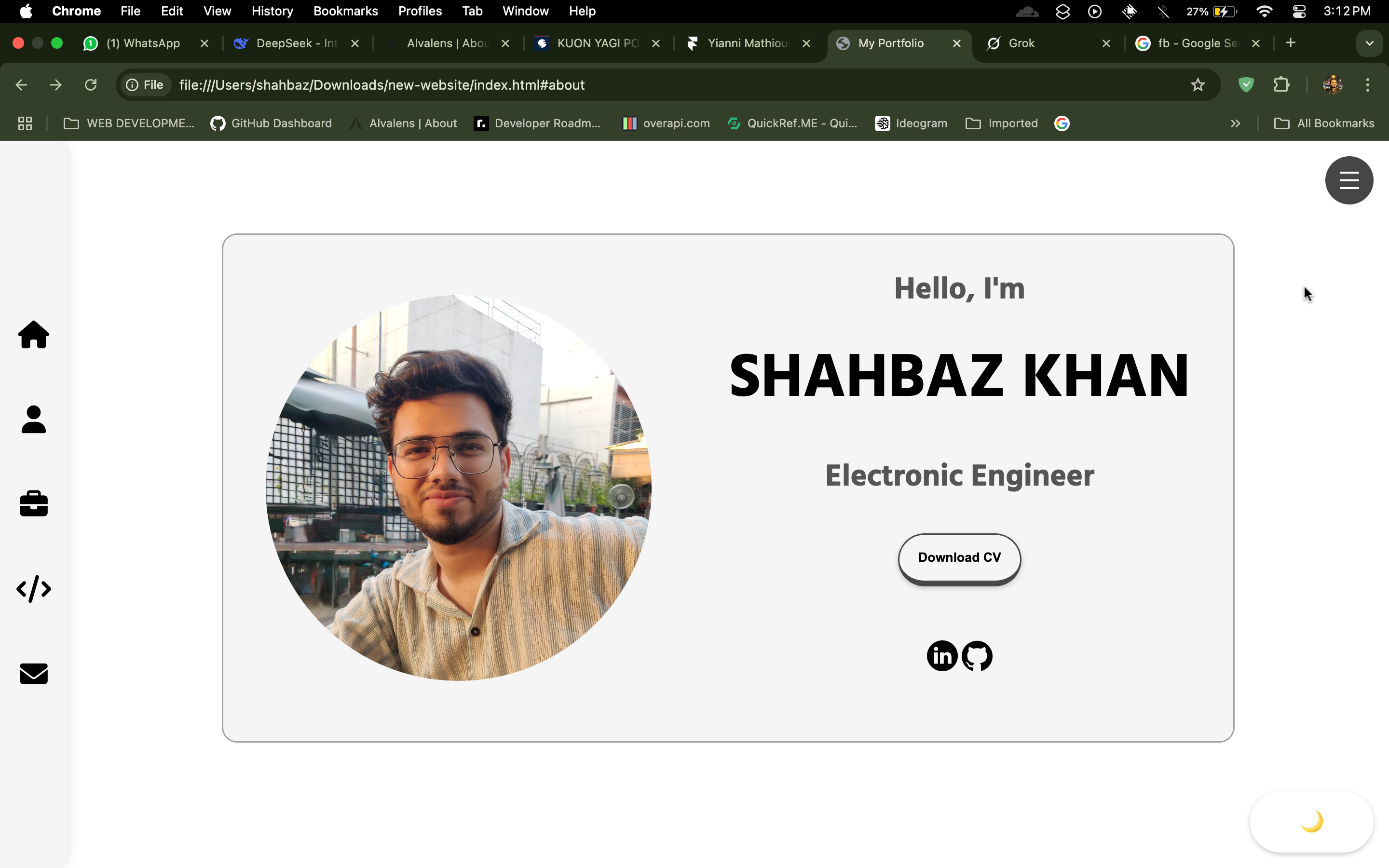The height and width of the screenshot is (868, 1389).
Task: Open Imported bookmarks folder
Action: 1002,123
